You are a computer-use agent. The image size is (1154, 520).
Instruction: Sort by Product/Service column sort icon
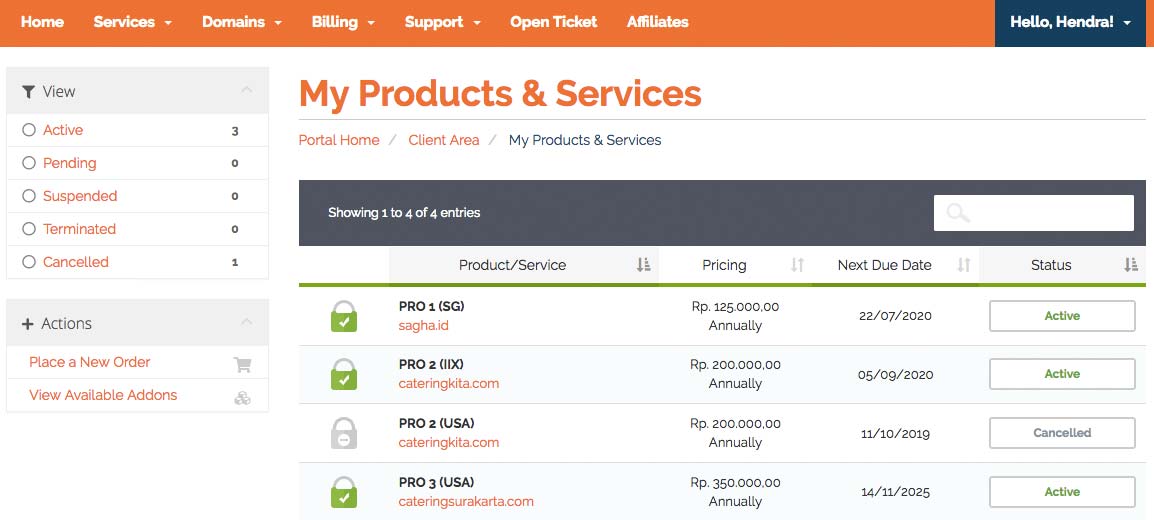(643, 265)
